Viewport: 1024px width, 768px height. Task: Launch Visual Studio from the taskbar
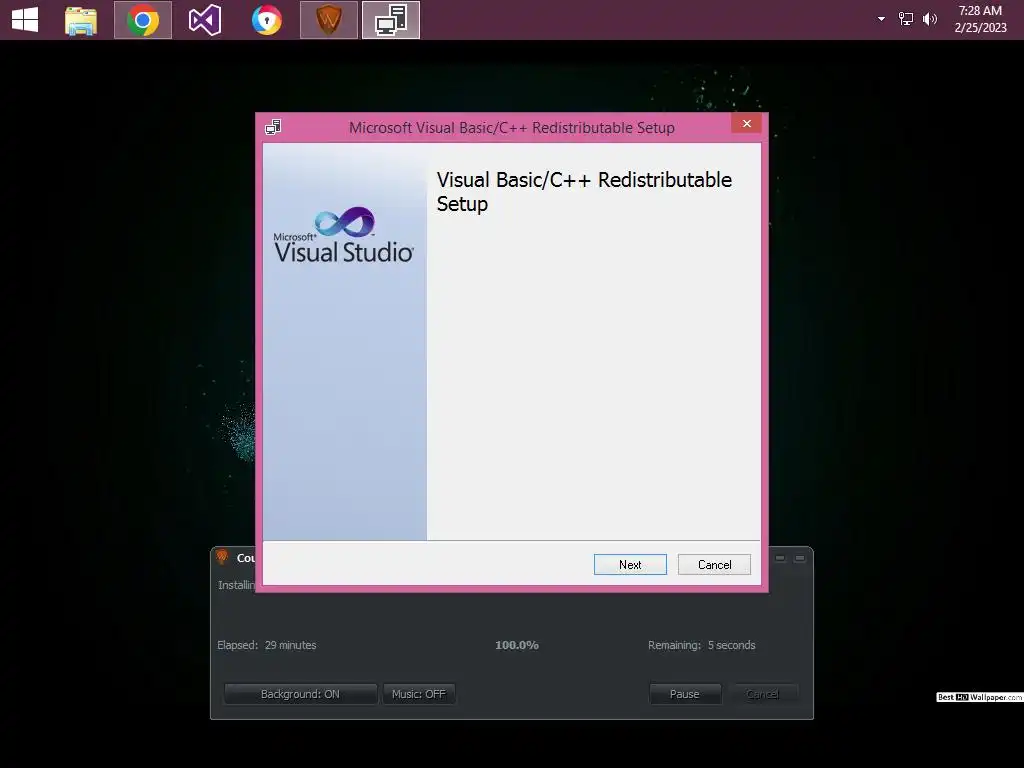tap(204, 20)
